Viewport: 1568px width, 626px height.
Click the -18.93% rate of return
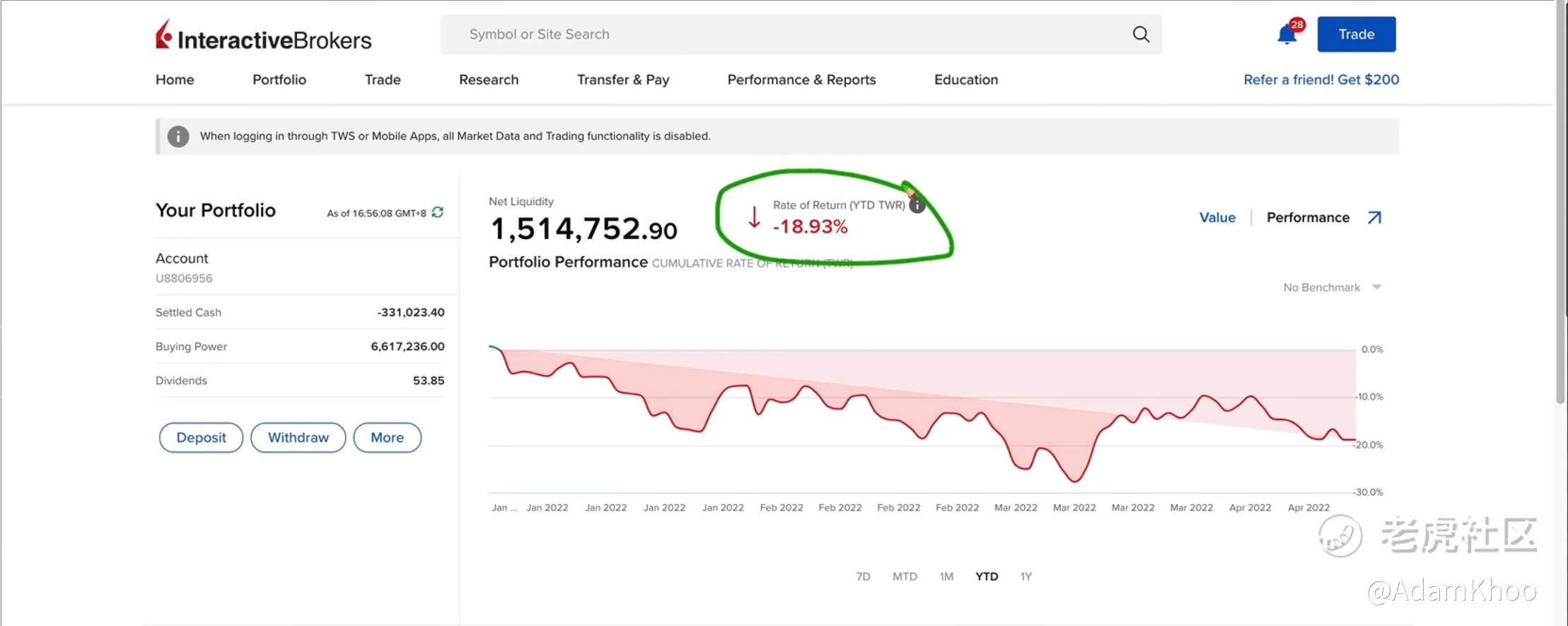[811, 227]
